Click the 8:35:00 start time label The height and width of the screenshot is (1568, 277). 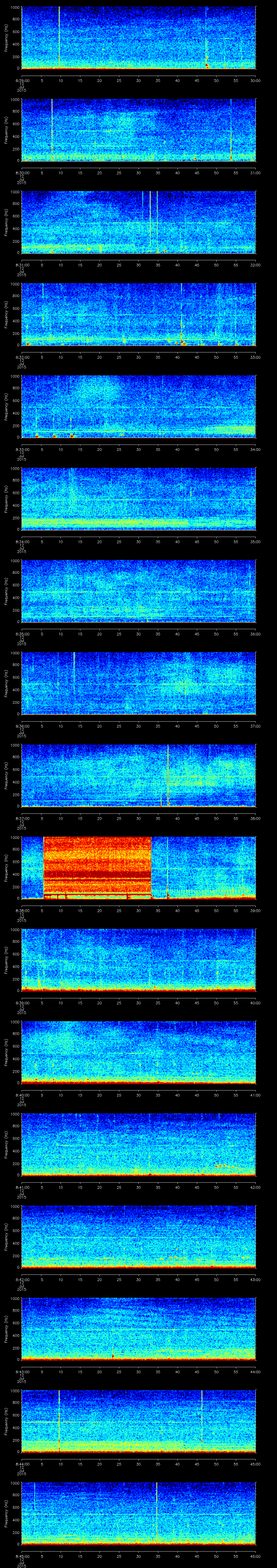tap(22, 634)
